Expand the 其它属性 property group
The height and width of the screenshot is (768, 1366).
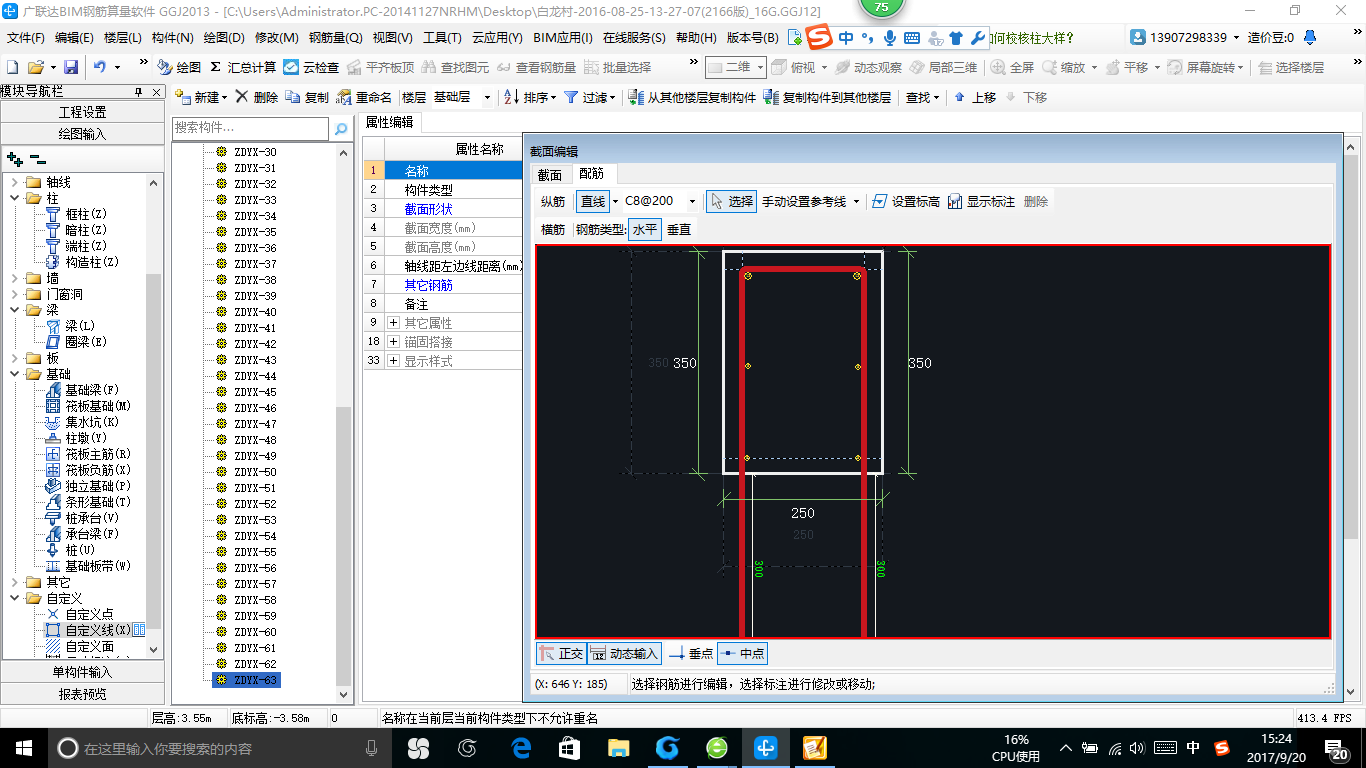pos(394,323)
